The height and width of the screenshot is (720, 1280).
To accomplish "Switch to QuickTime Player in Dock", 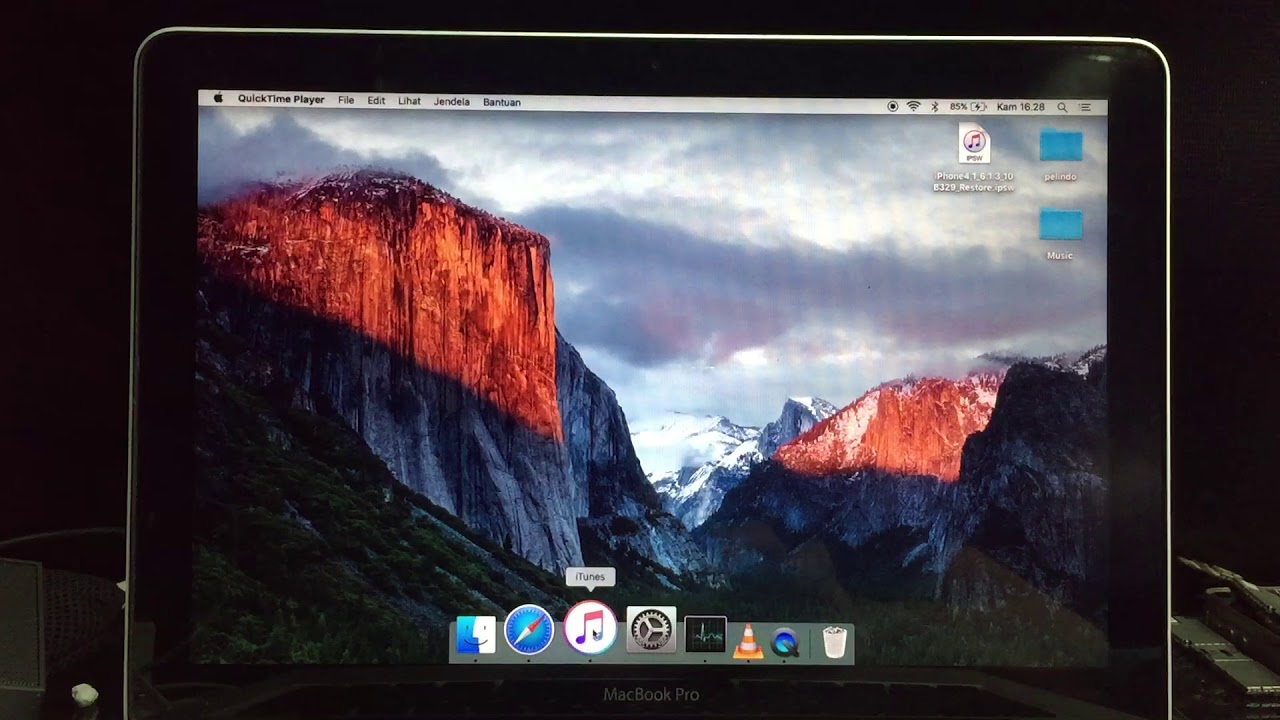I will coord(786,642).
